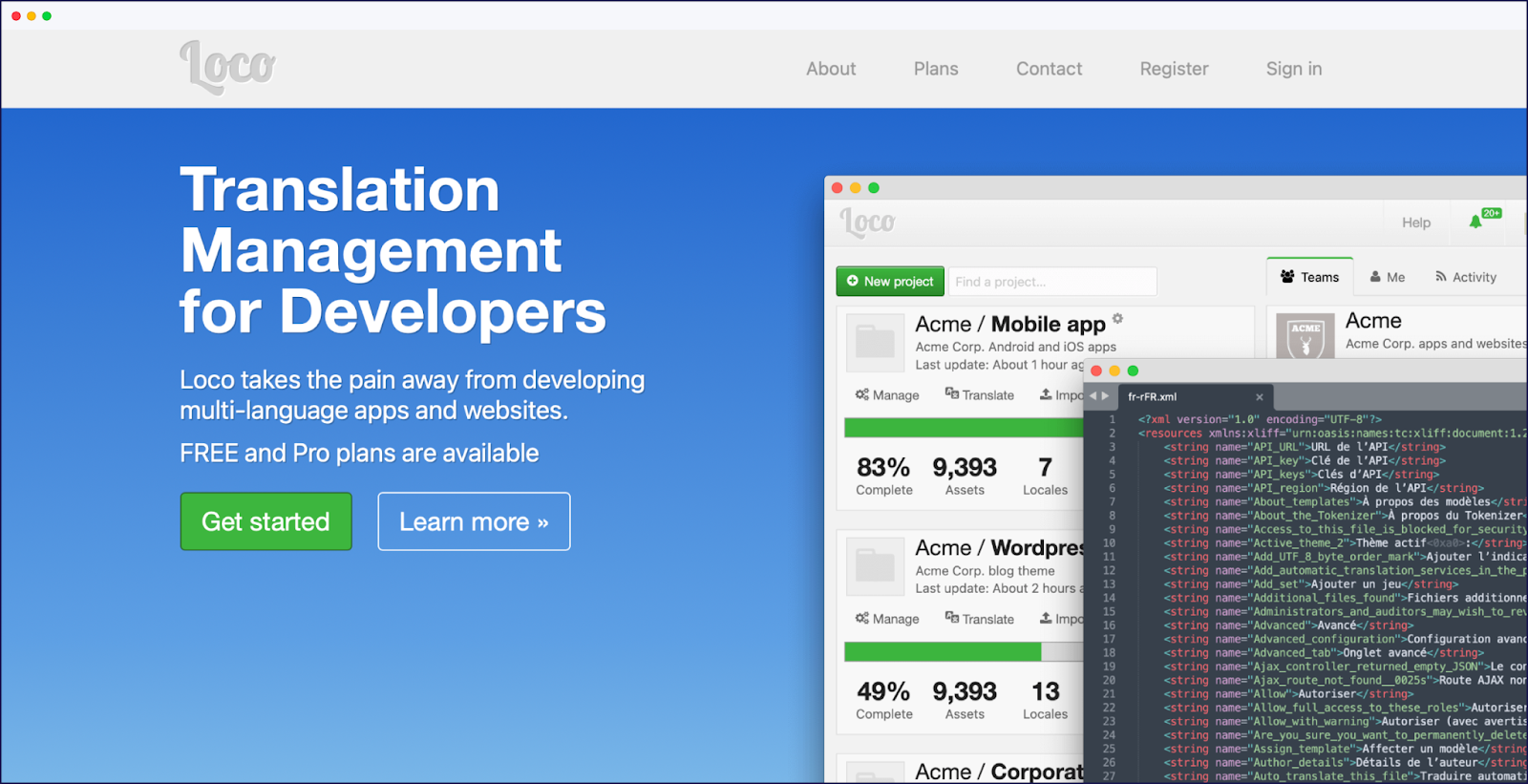Click Sign in in the top navigation

1294,69
